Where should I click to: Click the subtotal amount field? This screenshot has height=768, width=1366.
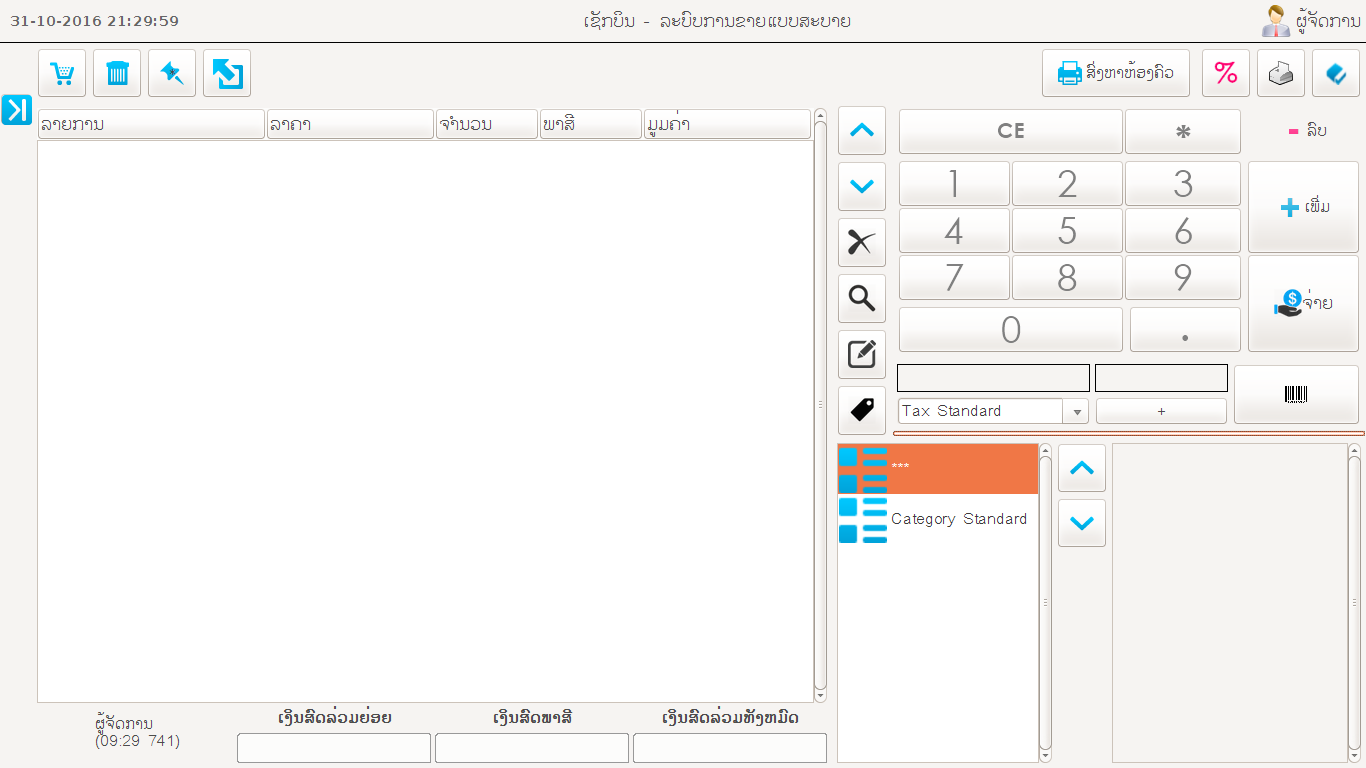point(334,748)
